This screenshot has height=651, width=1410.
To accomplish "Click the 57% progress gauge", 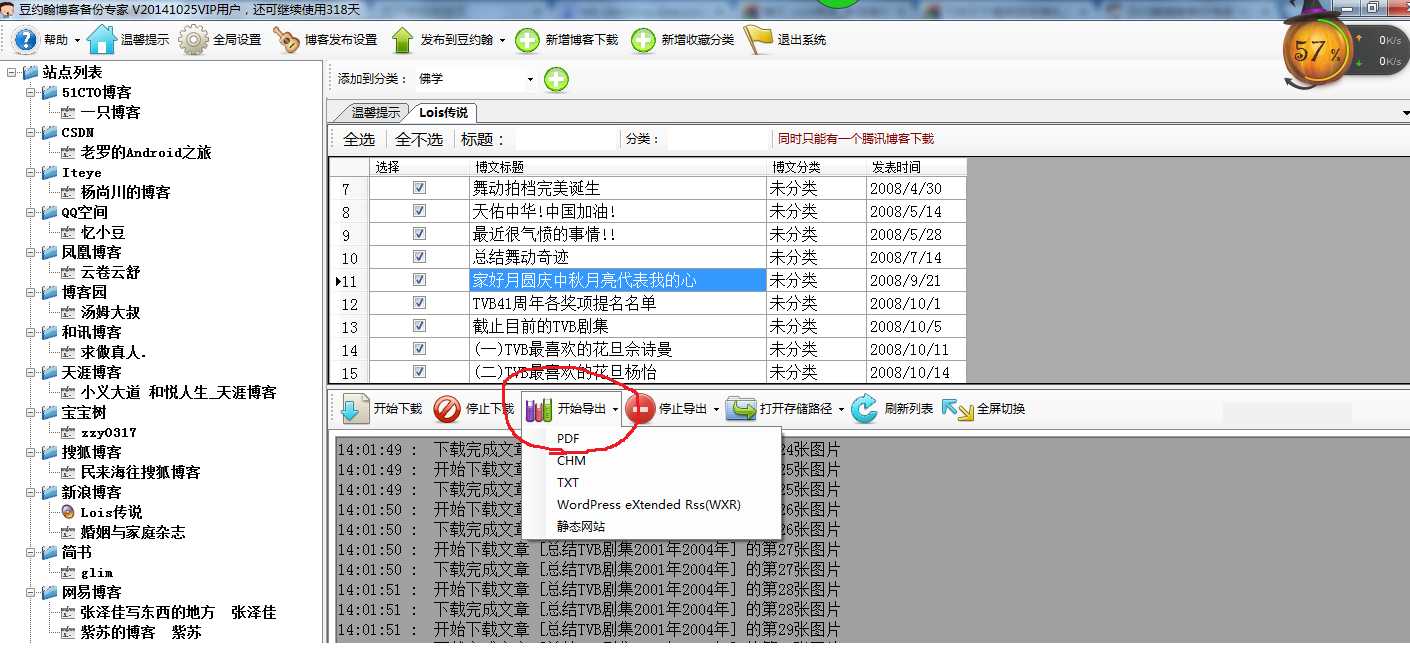I will coord(1317,47).
